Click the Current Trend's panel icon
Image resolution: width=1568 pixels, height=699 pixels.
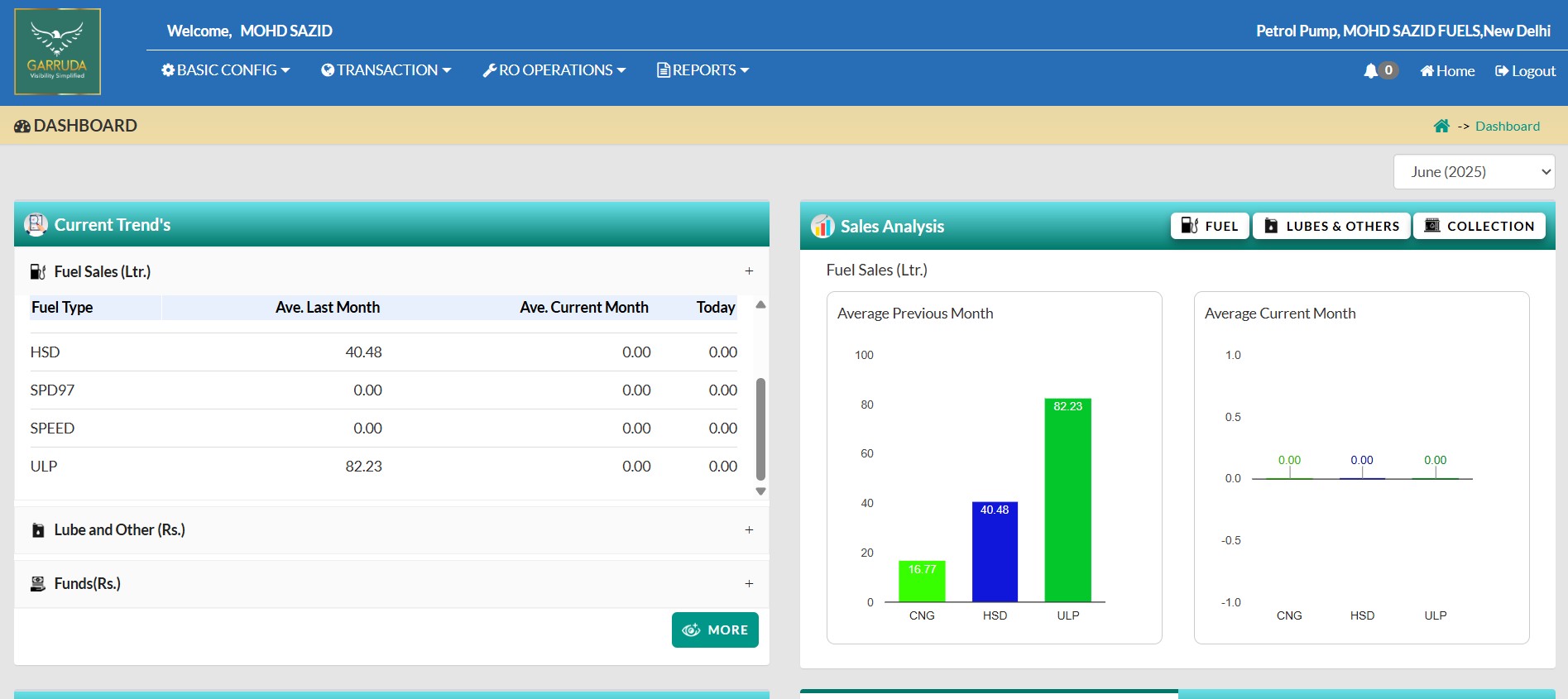[36, 224]
